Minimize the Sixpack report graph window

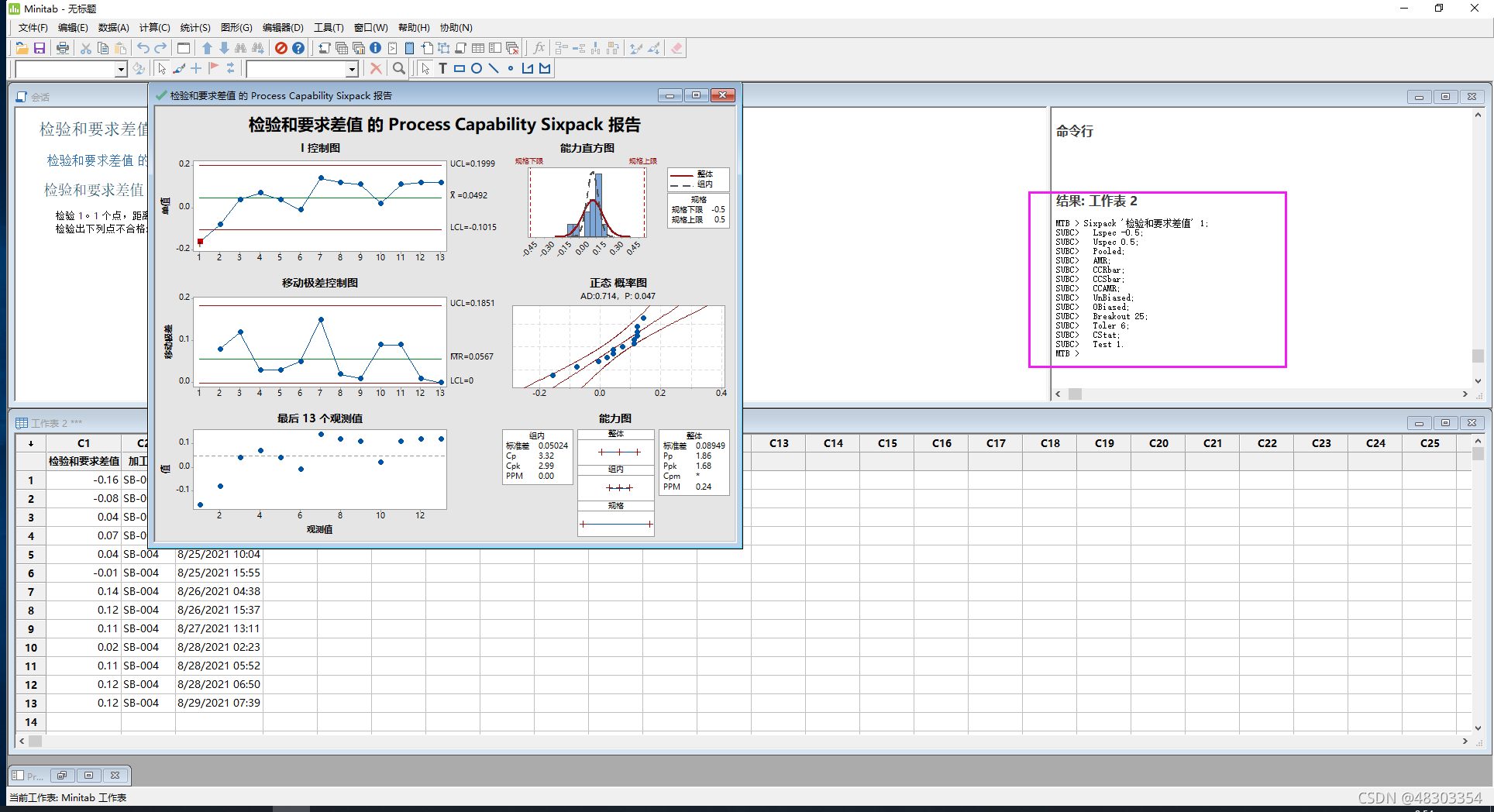point(670,95)
